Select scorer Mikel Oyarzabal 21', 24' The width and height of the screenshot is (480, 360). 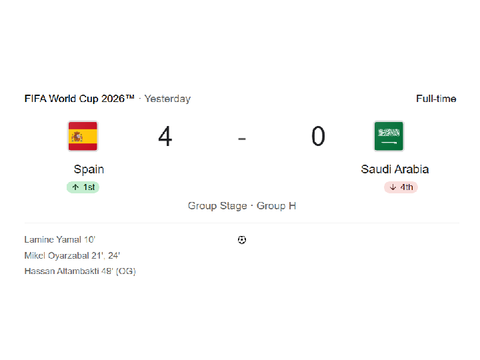tap(72, 256)
